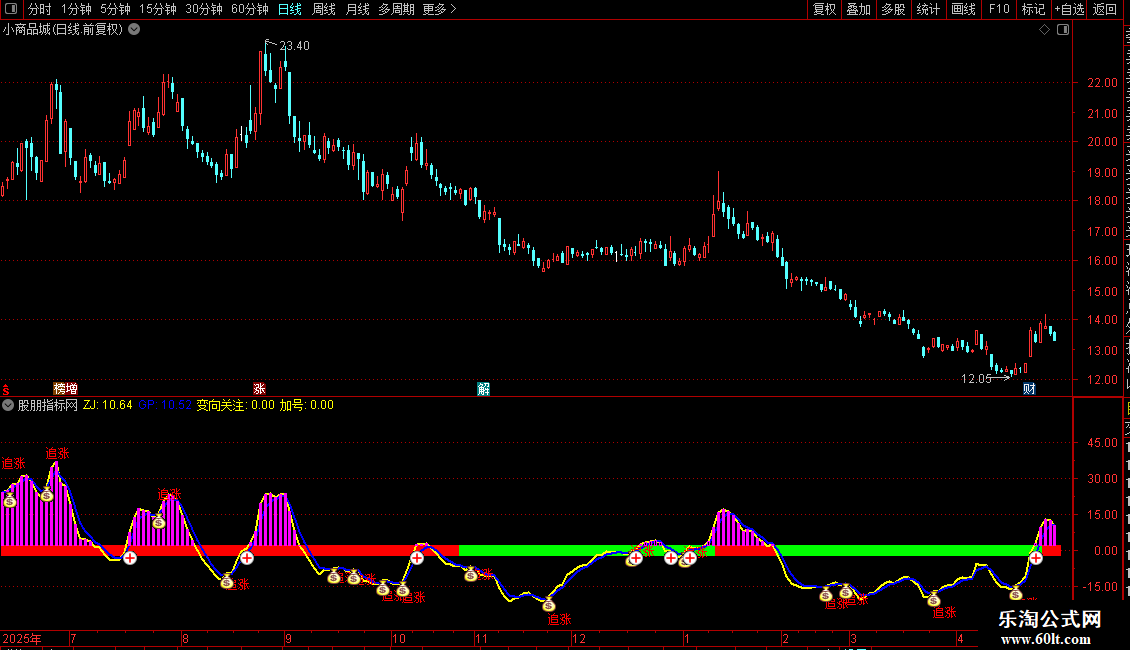The width and height of the screenshot is (1130, 650).
Task: Add stock via +自选 button
Action: point(1069,9)
